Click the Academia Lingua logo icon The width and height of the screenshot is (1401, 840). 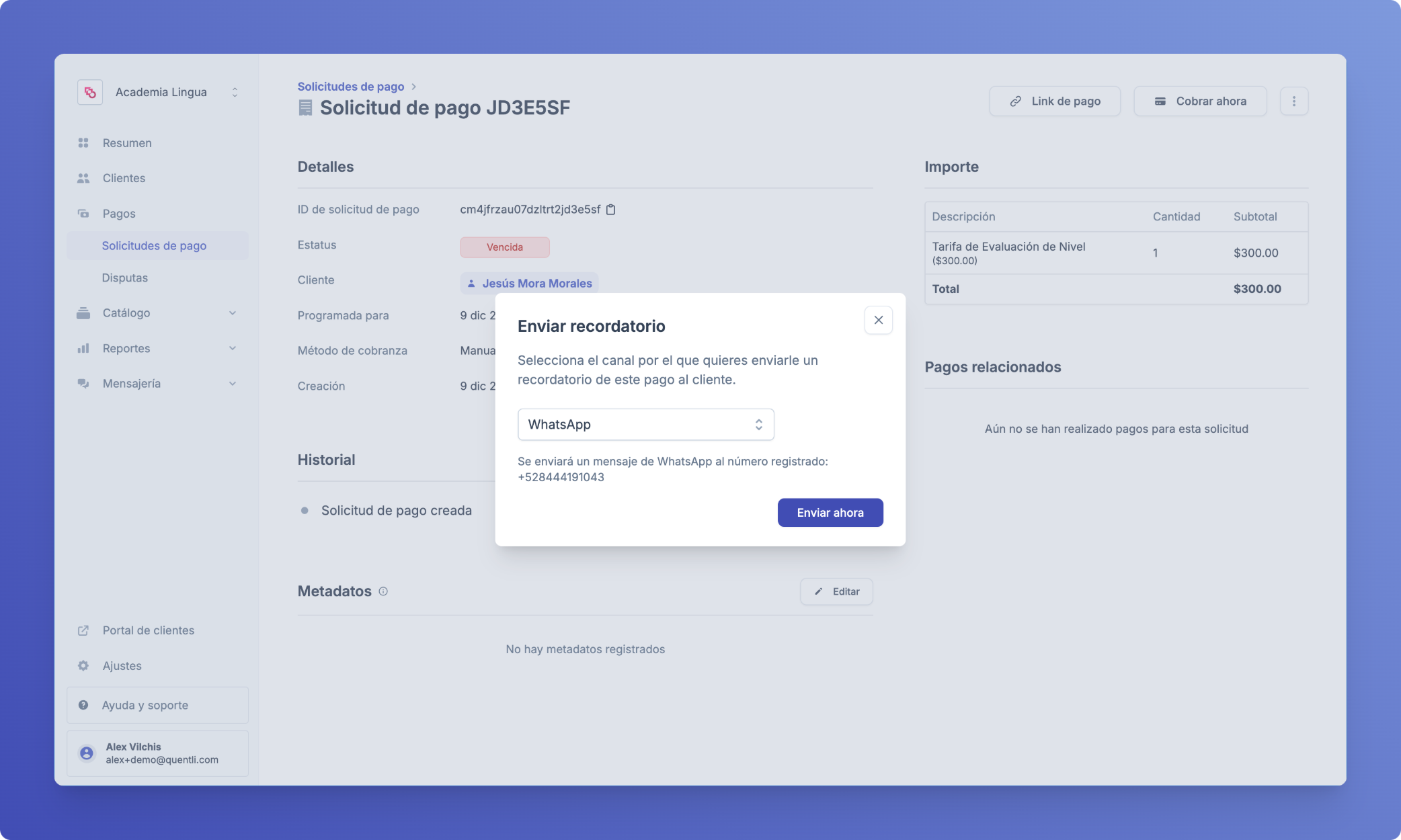pos(90,92)
